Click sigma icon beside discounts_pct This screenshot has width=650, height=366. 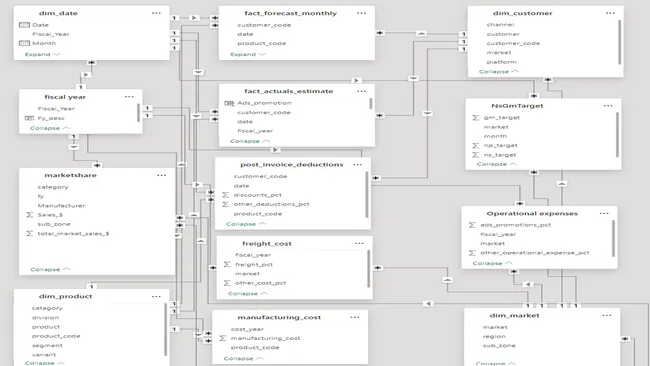pos(226,195)
